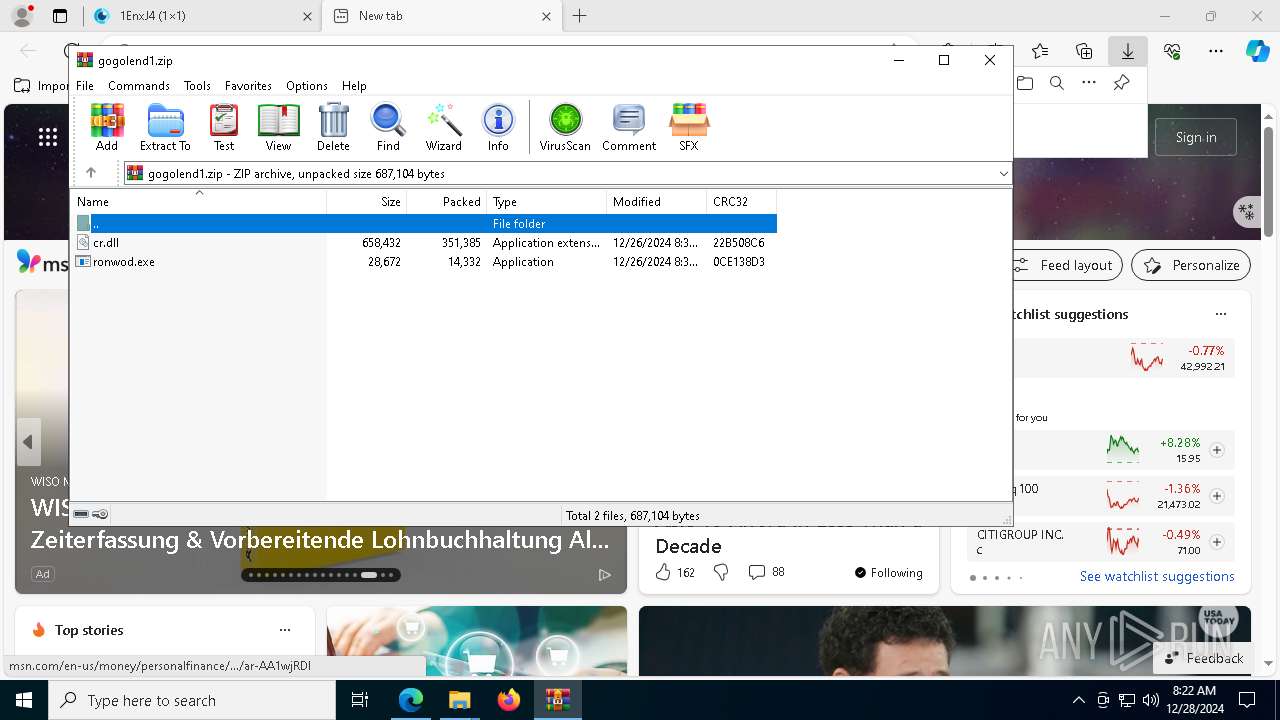The image size is (1280, 720).
Task: Select the ronwod.exe file row
Action: tap(424, 262)
